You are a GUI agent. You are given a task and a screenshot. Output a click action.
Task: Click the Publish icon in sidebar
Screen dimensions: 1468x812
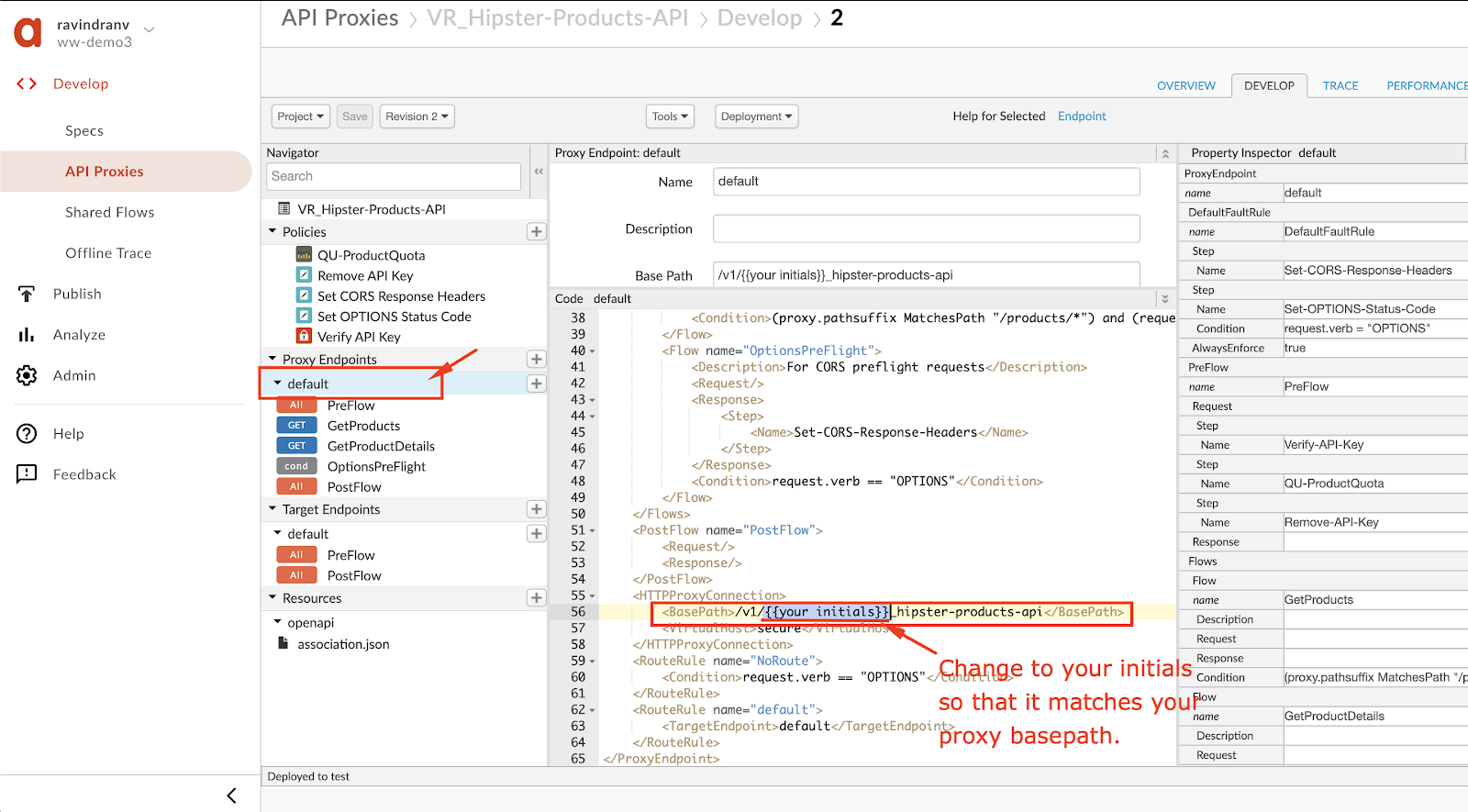[27, 294]
